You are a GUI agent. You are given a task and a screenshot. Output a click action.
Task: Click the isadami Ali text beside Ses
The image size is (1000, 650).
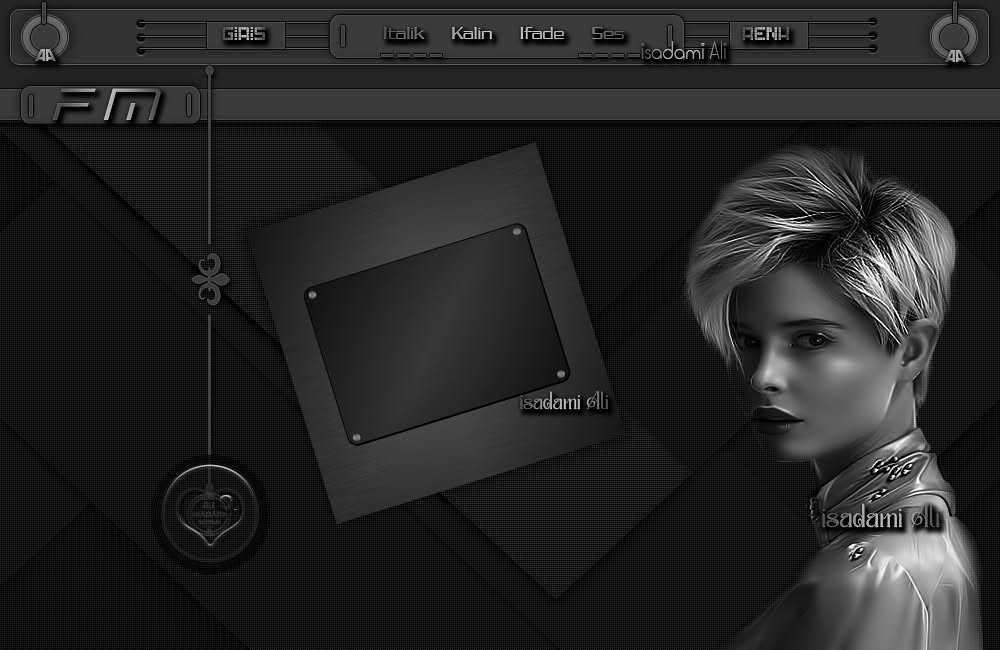[683, 52]
